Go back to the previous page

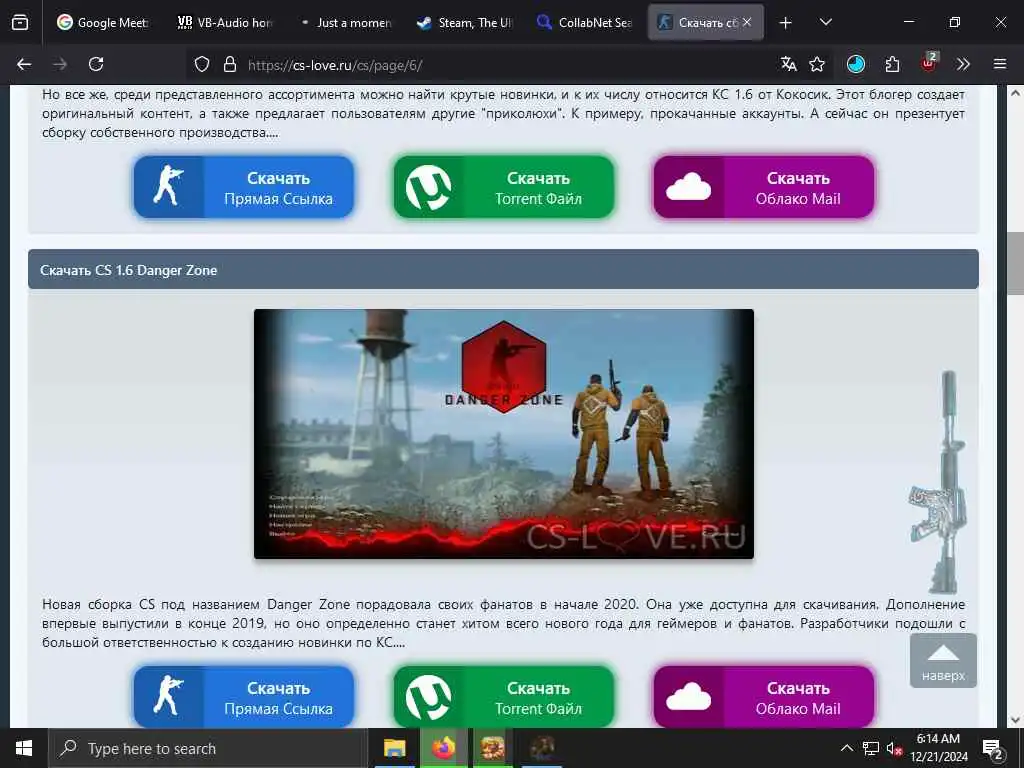pos(24,64)
